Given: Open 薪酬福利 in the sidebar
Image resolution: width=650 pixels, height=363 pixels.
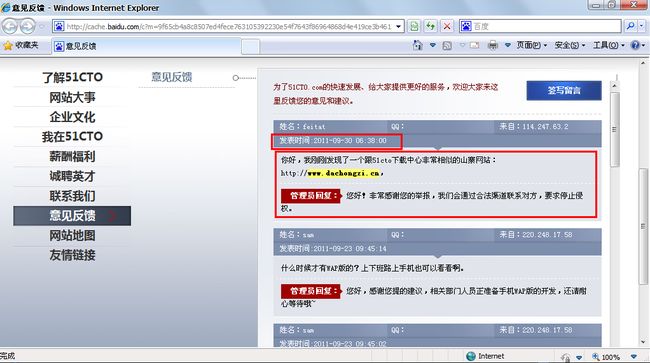Looking at the screenshot, I should [x=72, y=157].
